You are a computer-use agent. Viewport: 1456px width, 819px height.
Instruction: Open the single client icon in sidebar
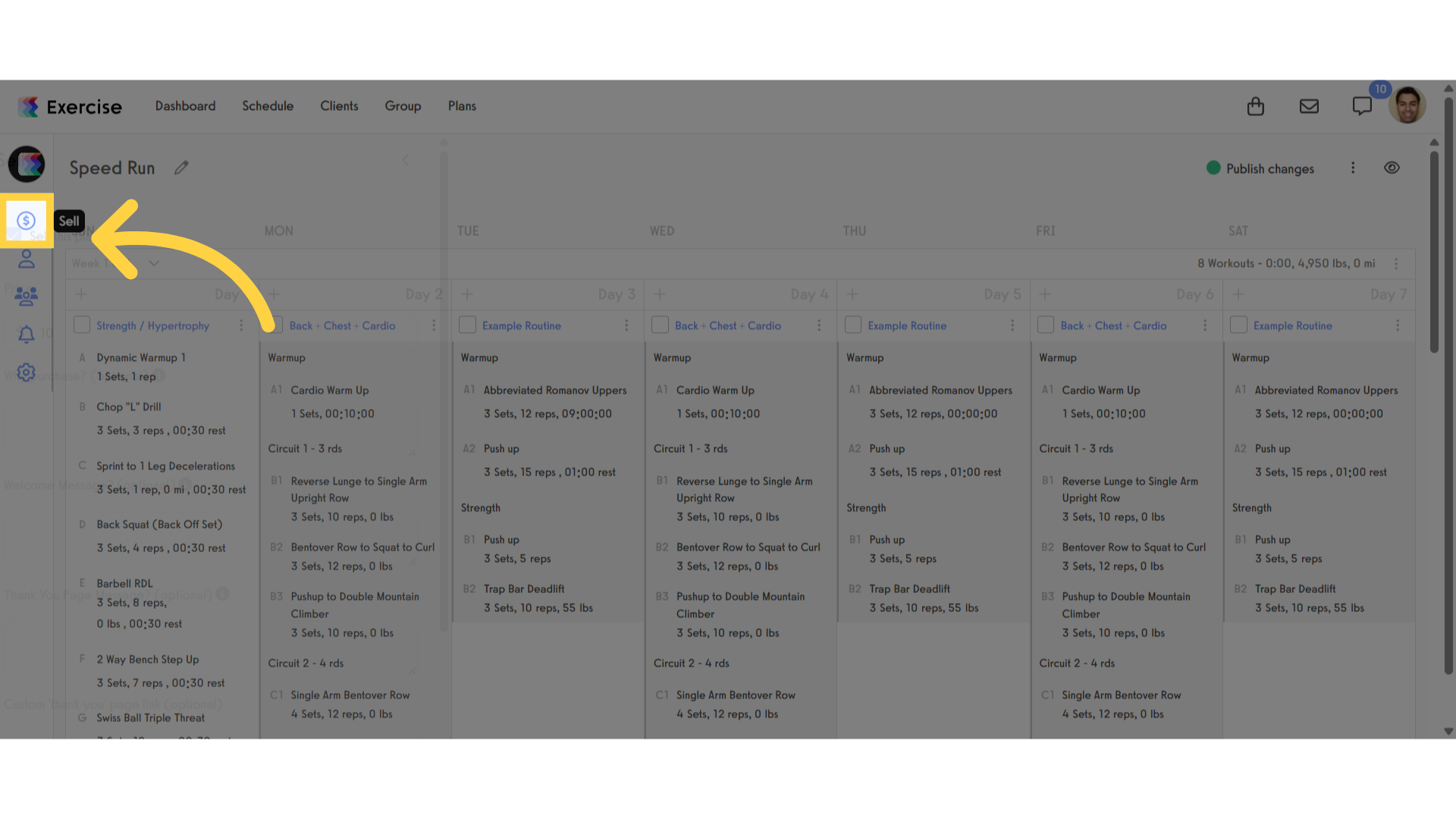27,259
